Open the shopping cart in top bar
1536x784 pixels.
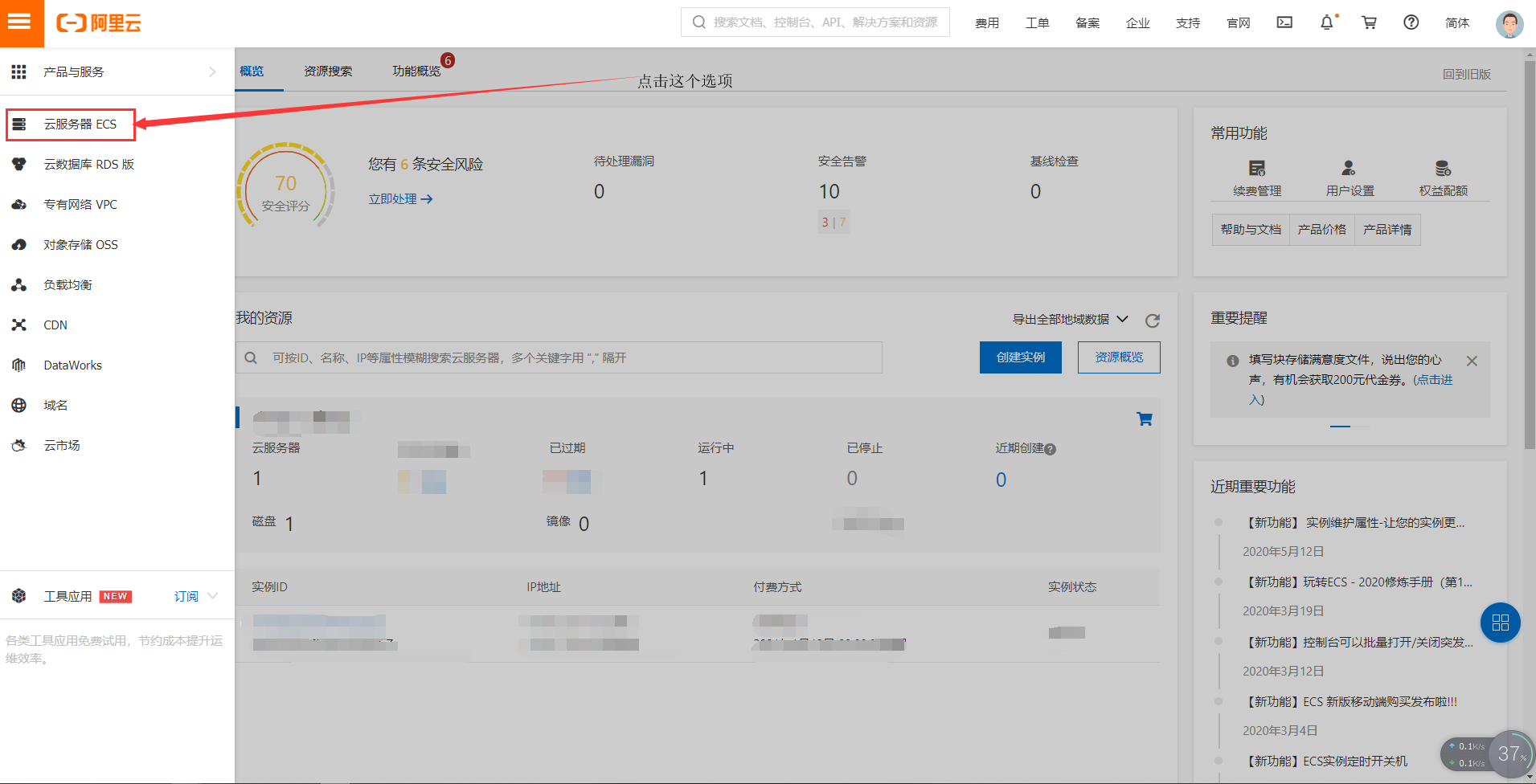tap(1369, 22)
